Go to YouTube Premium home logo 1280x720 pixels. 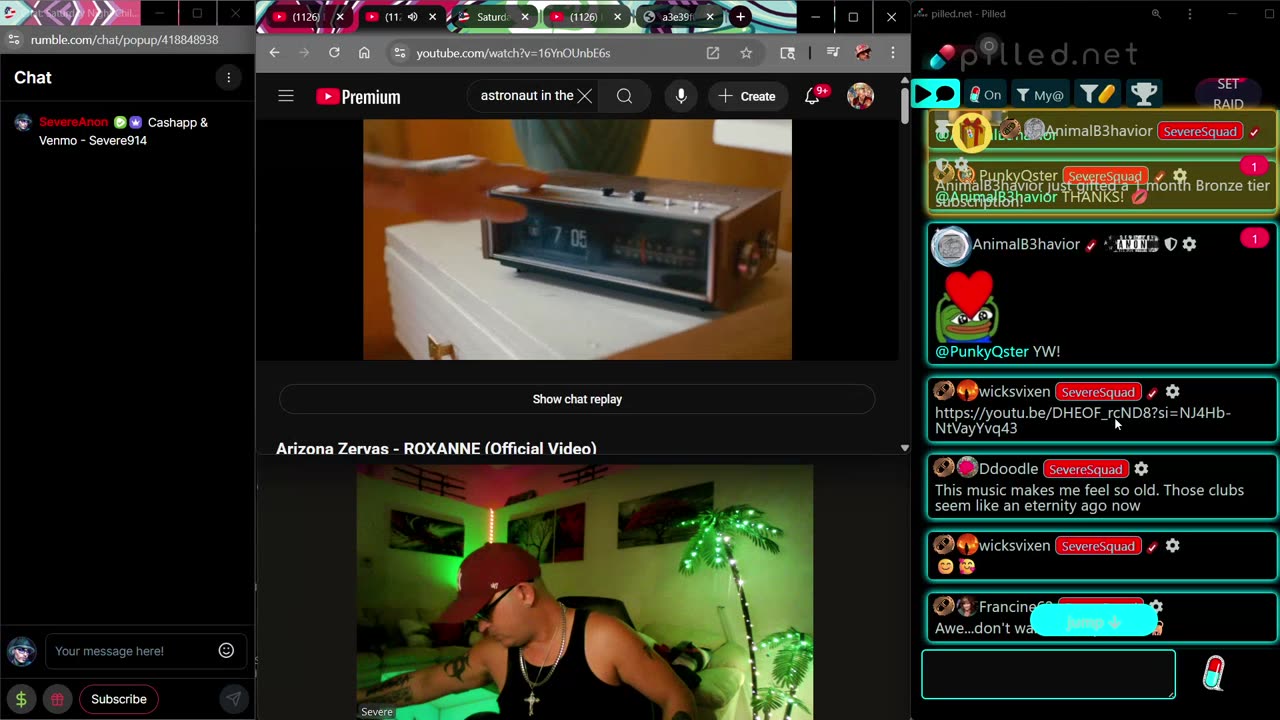click(x=358, y=96)
